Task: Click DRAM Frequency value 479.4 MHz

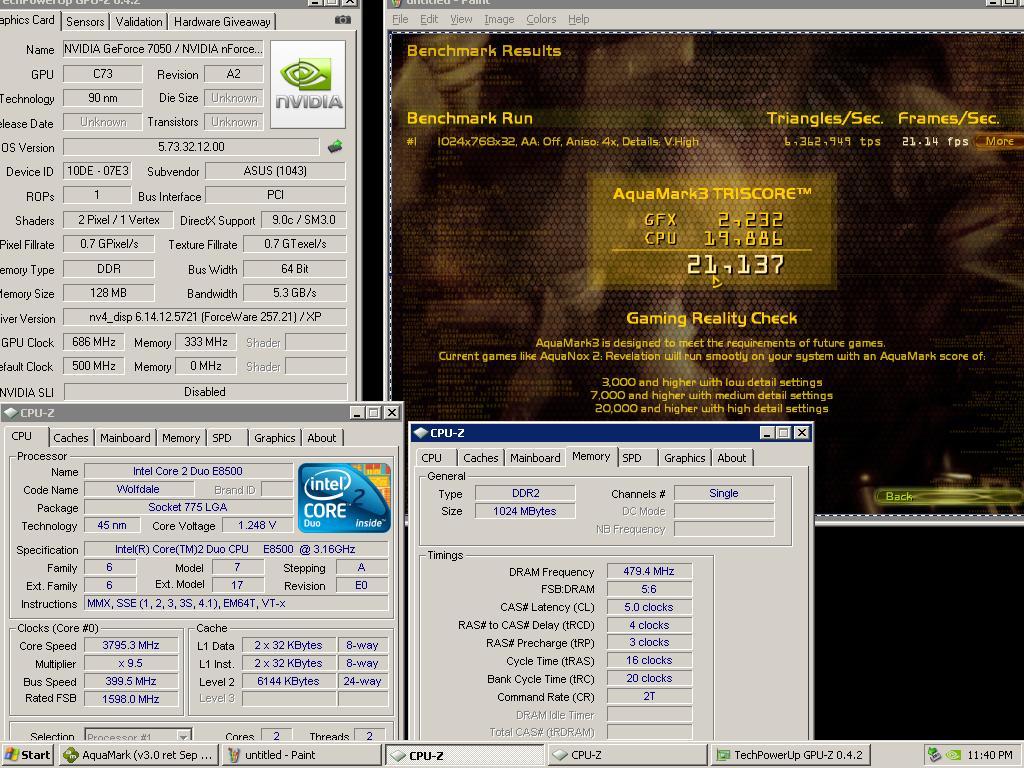Action: 648,571
